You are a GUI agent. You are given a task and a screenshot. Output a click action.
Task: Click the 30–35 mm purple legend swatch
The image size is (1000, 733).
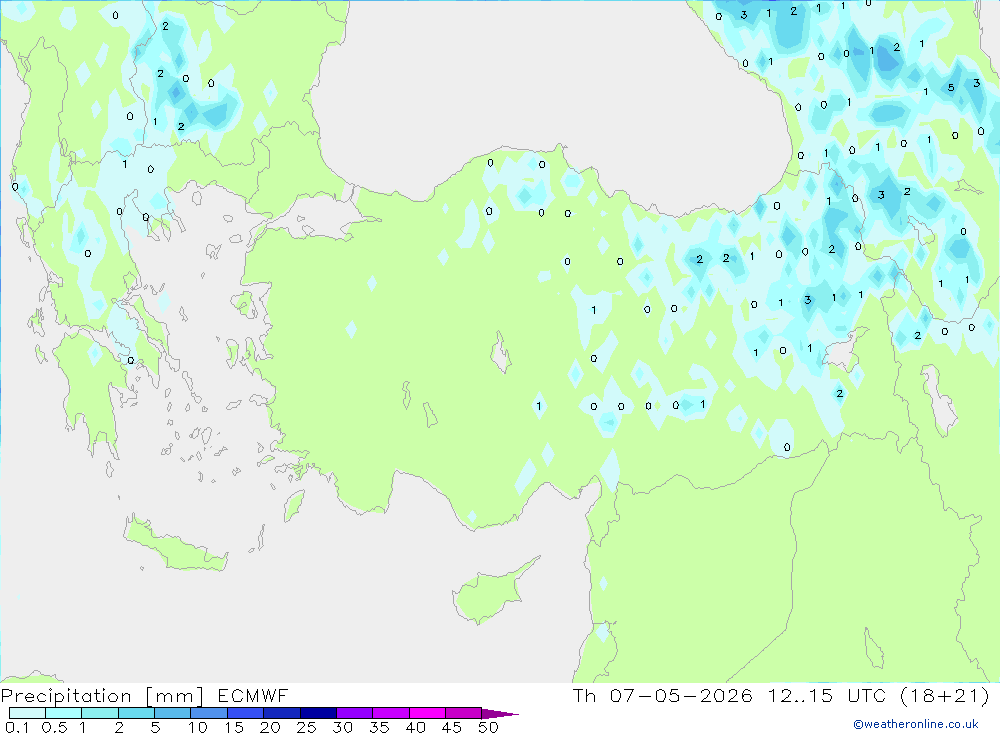point(354,713)
